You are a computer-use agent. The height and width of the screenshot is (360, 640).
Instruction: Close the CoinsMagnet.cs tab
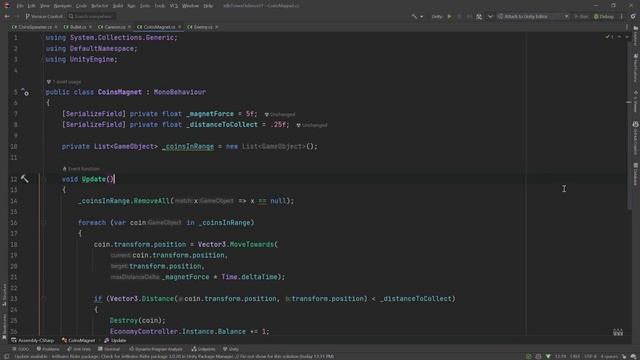pos(179,27)
